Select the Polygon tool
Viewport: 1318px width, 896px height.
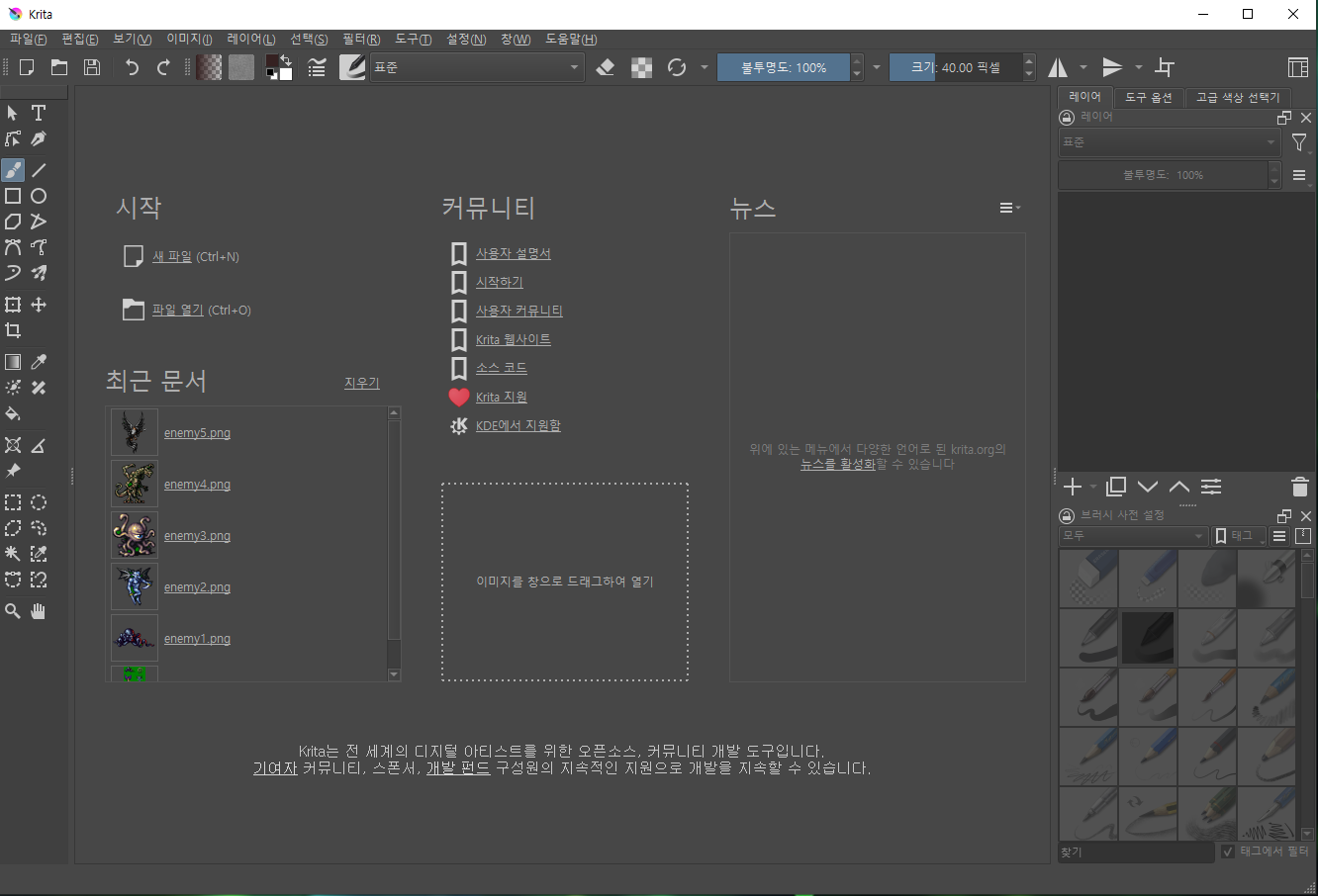click(13, 222)
